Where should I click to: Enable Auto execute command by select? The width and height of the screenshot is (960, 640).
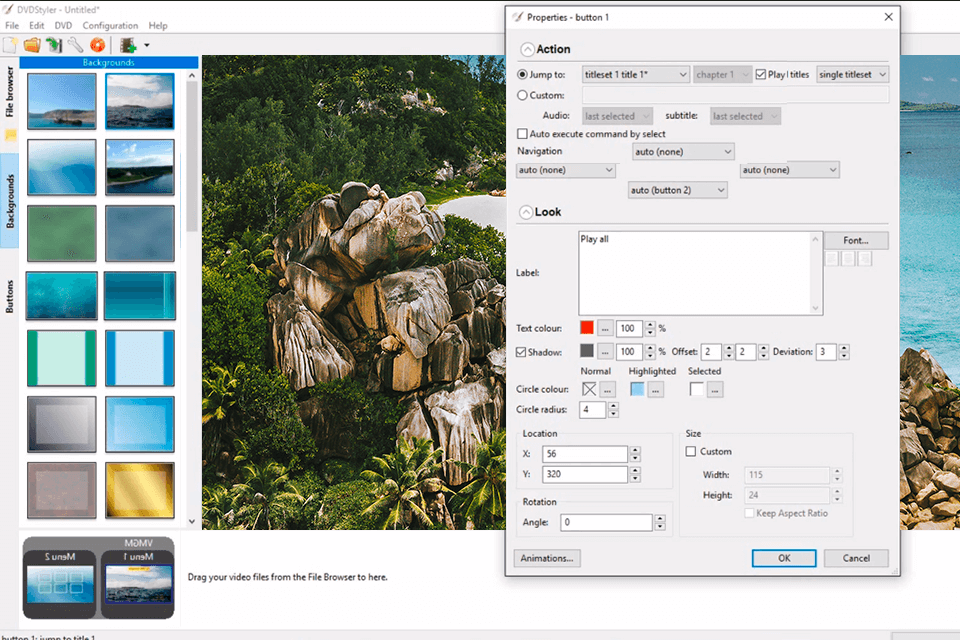tap(523, 133)
